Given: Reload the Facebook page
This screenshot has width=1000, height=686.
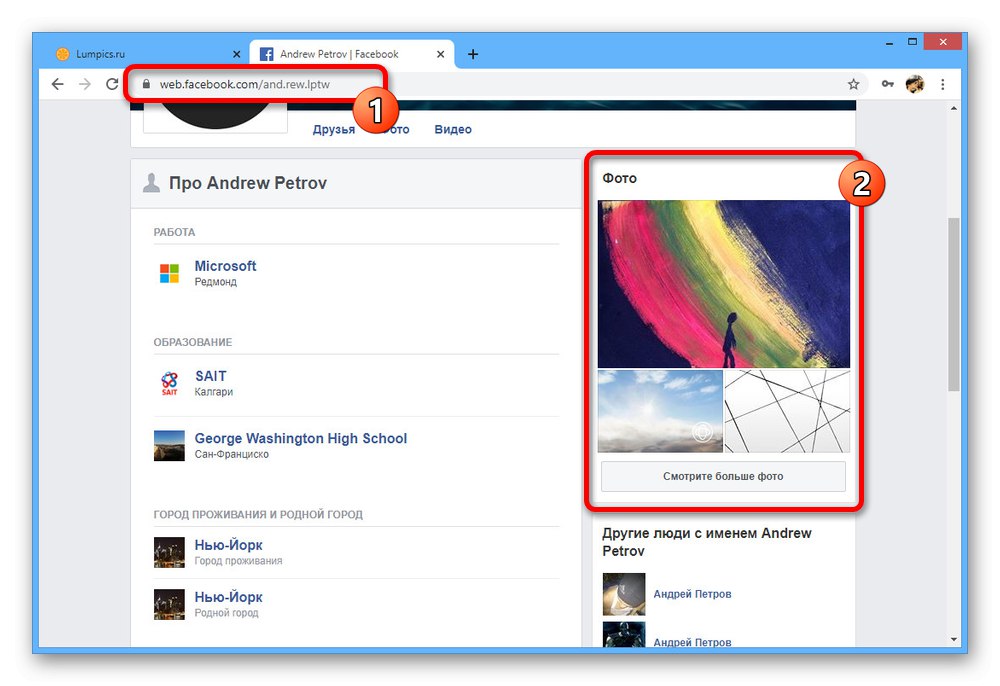Looking at the screenshot, I should pos(112,84).
